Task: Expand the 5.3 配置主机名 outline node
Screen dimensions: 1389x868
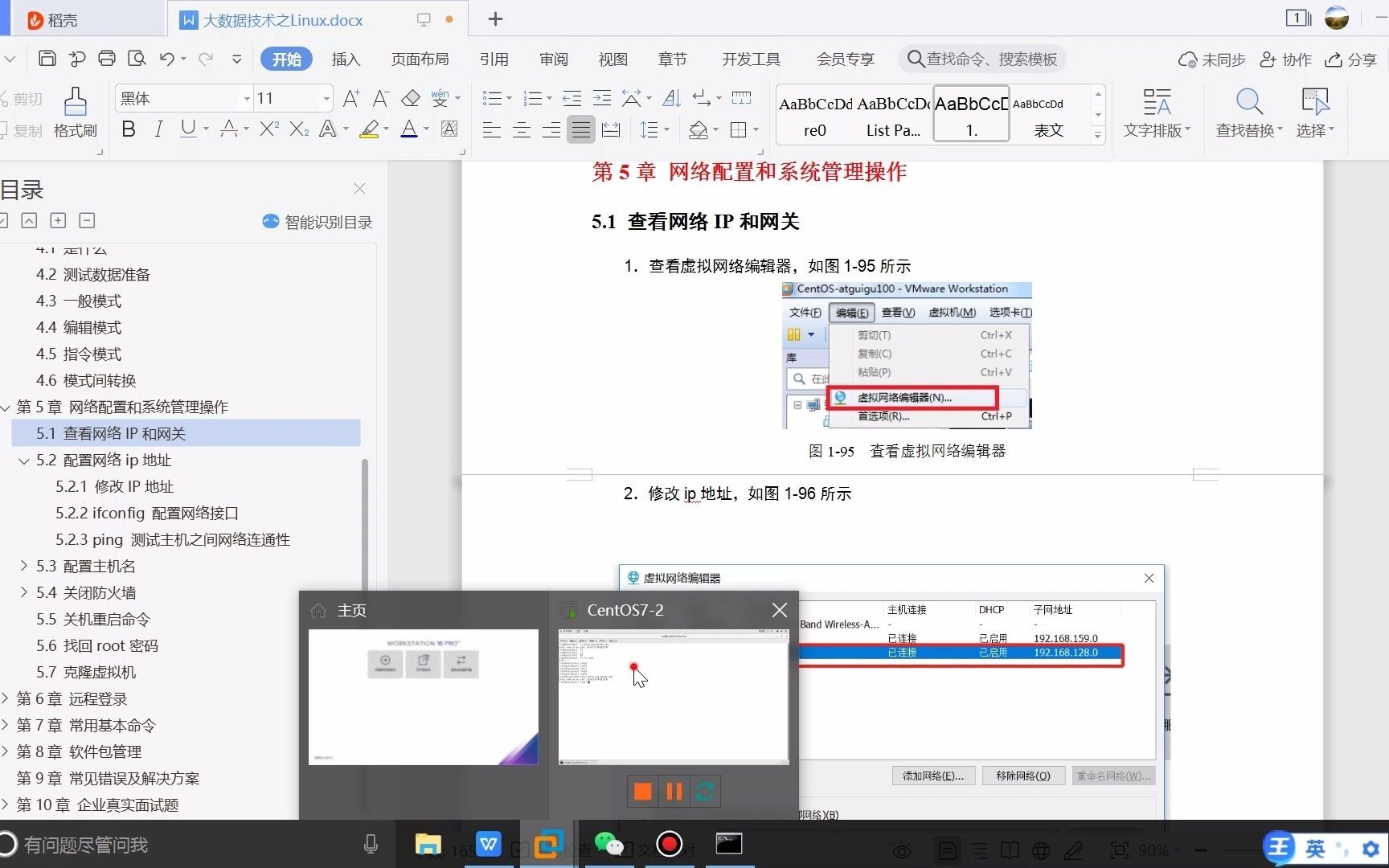Action: [24, 567]
